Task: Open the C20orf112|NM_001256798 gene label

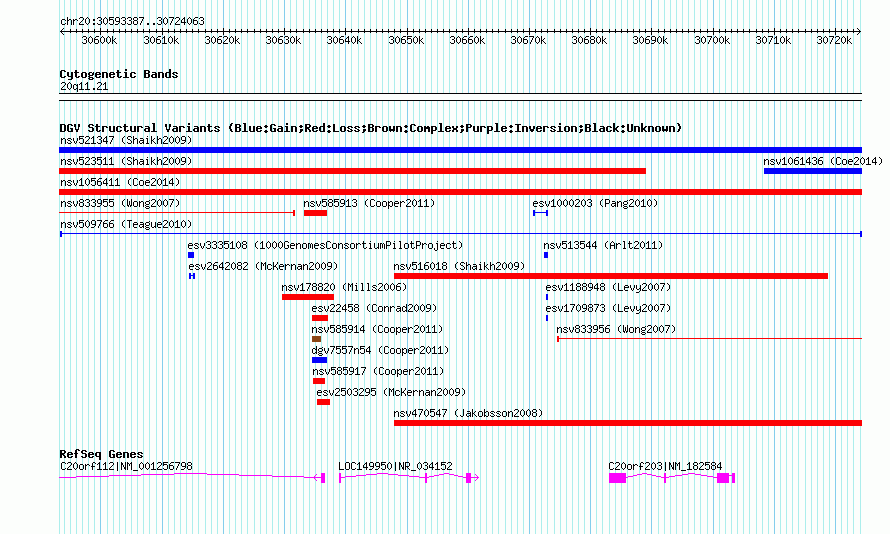Action: pyautogui.click(x=126, y=466)
